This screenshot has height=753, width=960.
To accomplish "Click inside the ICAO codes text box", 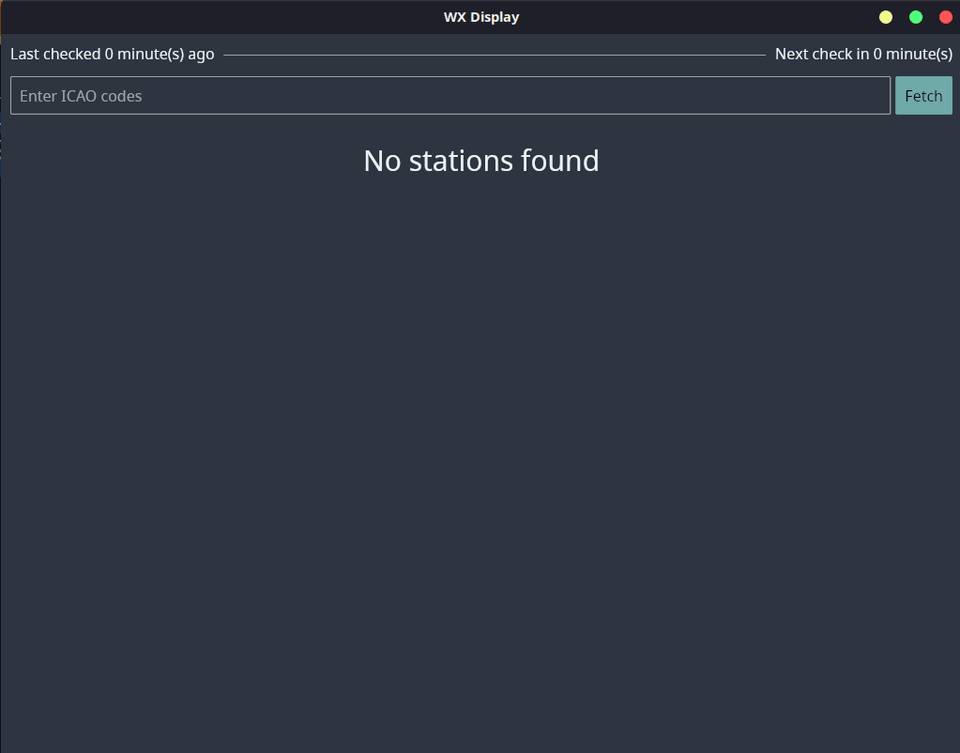I will click(450, 95).
